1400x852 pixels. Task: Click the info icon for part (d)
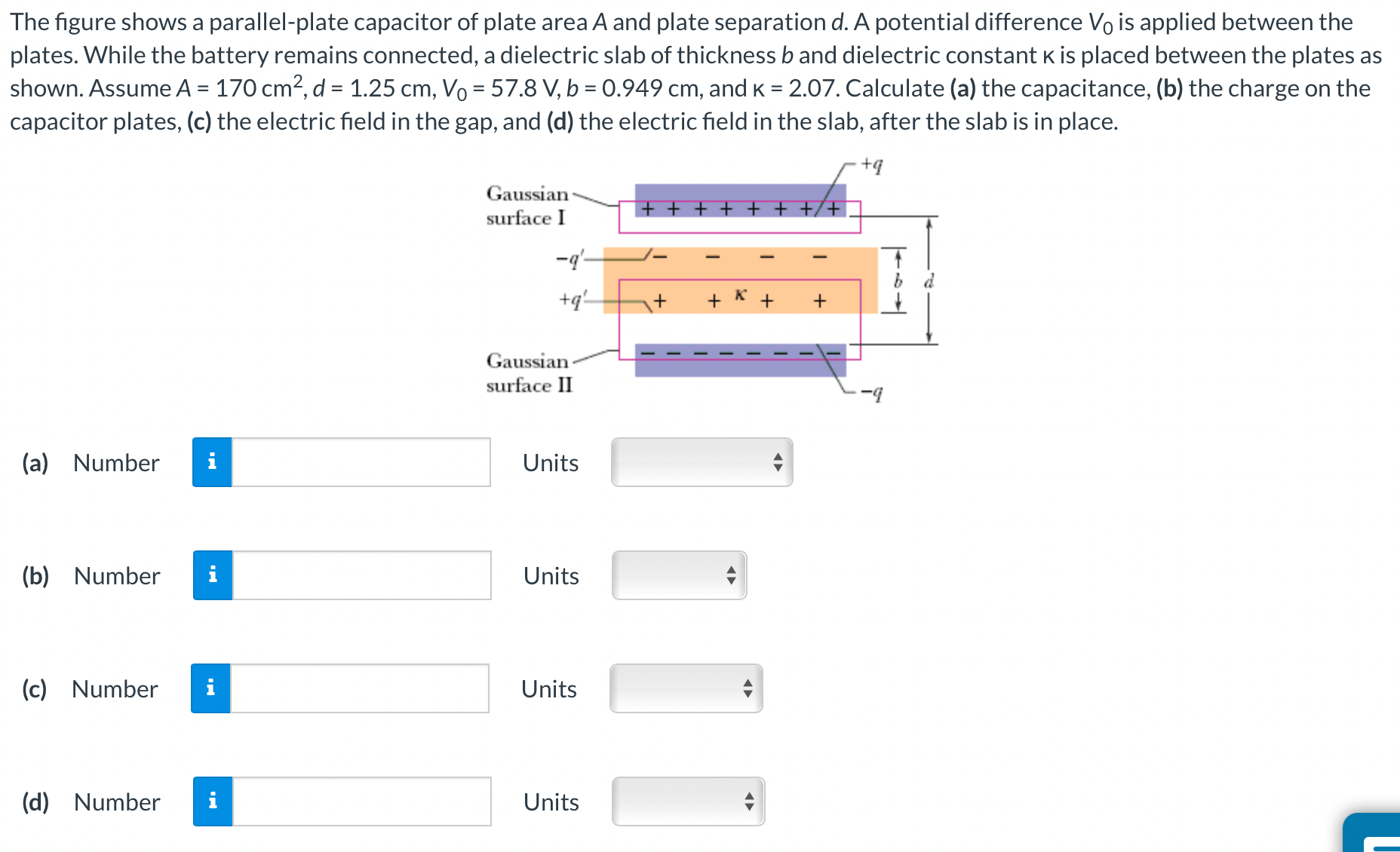point(212,801)
